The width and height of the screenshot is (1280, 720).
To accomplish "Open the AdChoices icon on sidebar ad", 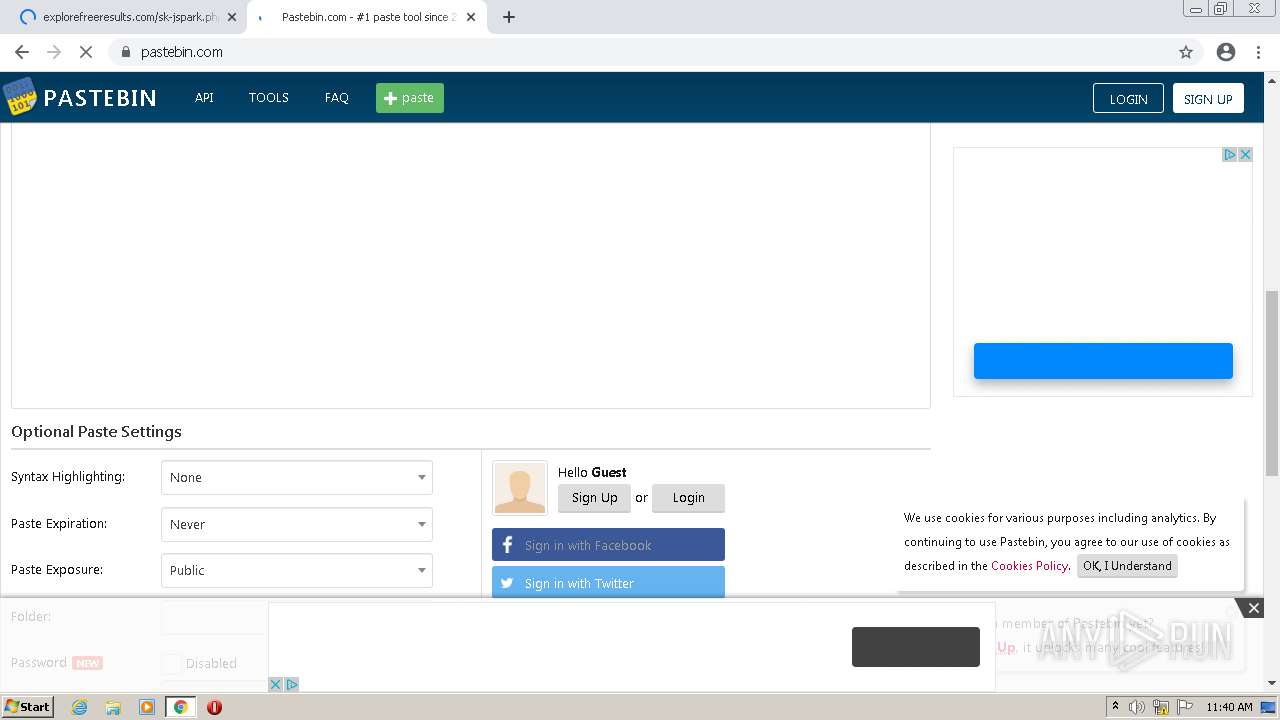I will (x=1231, y=154).
